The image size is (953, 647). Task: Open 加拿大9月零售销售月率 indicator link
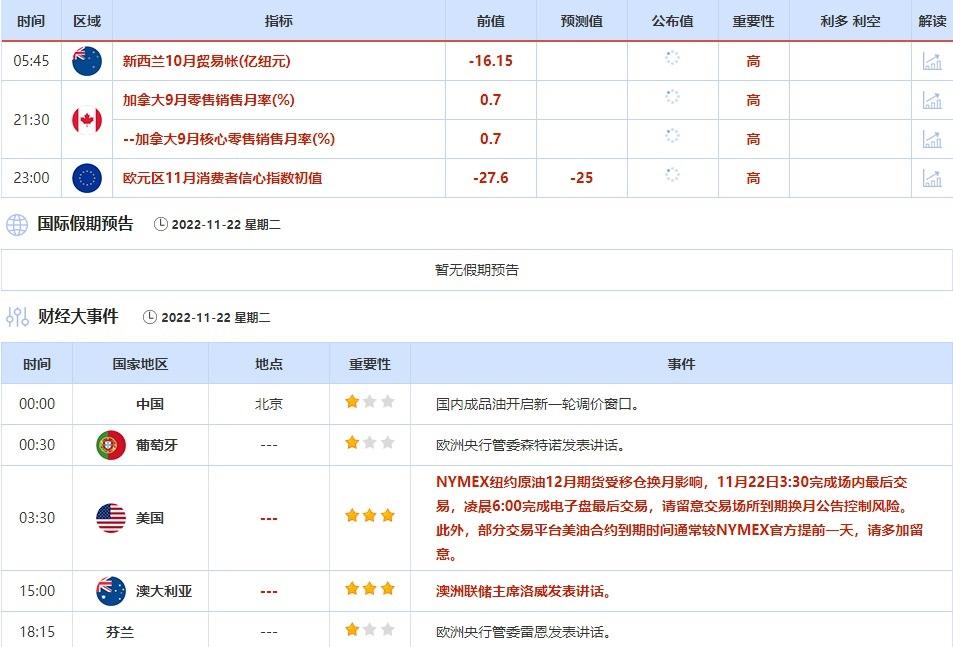tap(208, 100)
